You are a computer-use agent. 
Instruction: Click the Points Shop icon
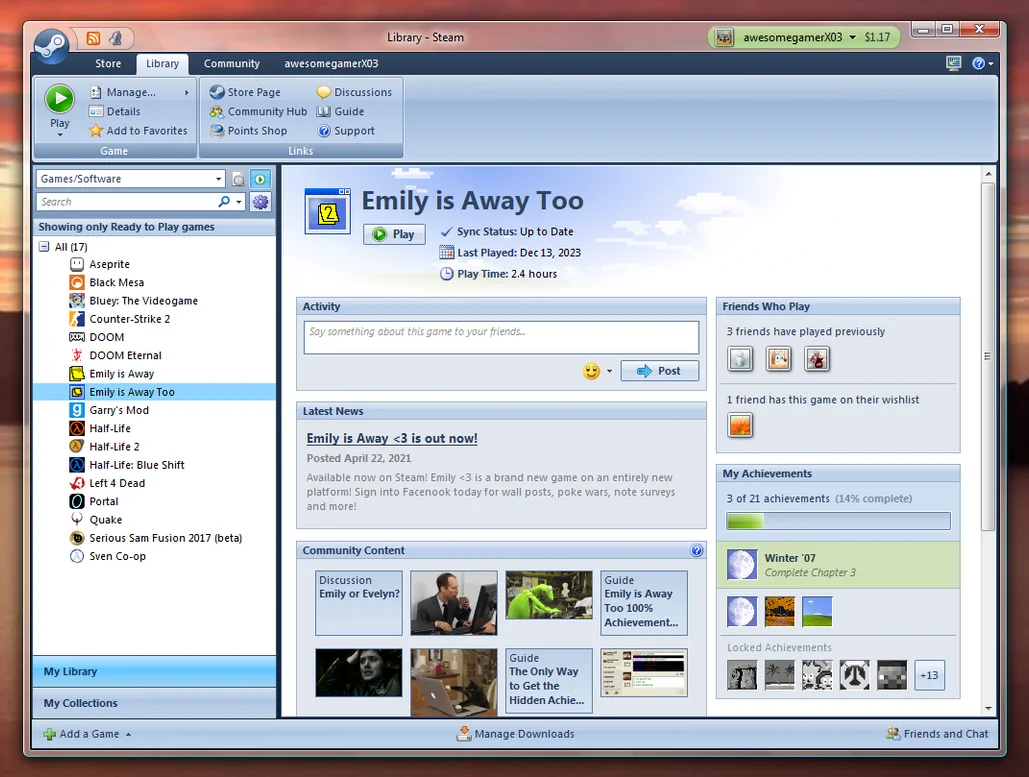point(217,131)
